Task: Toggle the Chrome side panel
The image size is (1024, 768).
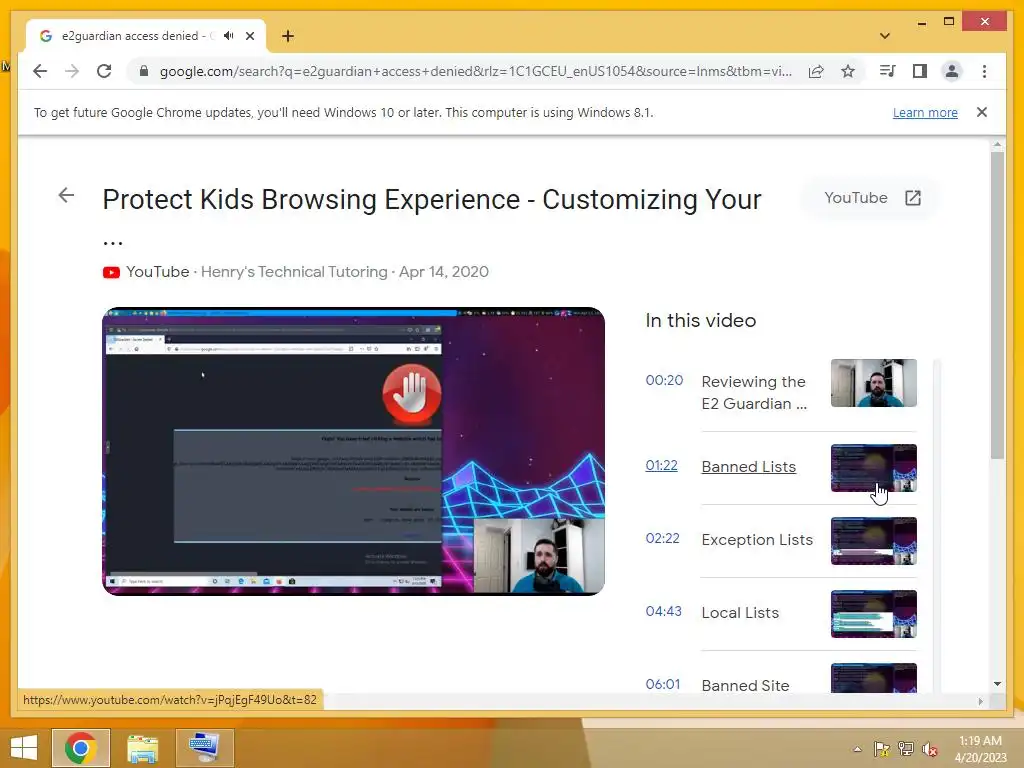Action: pyautogui.click(x=920, y=71)
